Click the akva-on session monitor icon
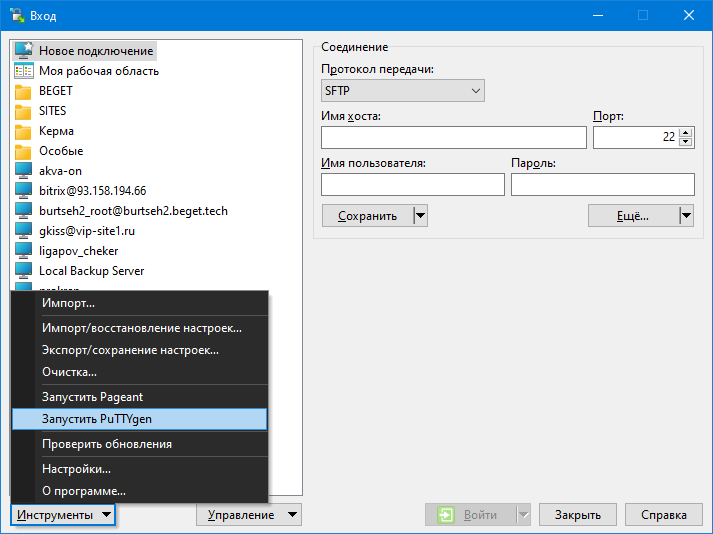 [24, 171]
